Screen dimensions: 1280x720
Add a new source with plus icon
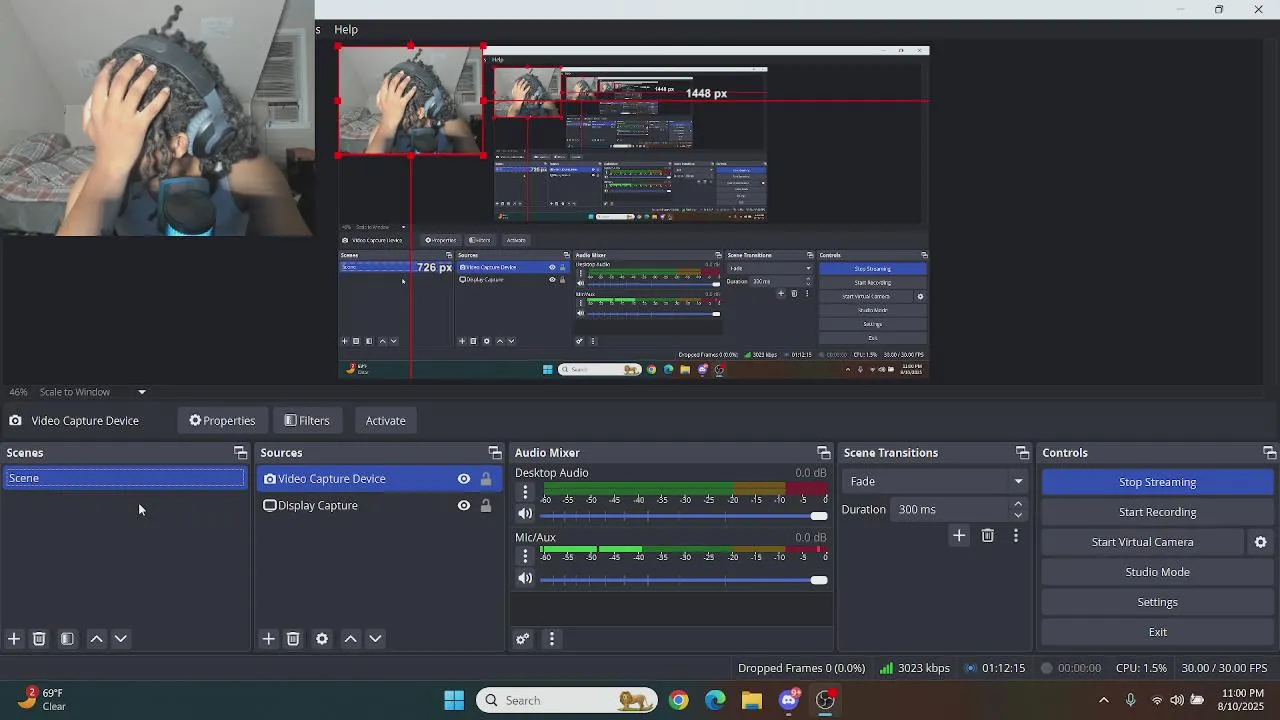(268, 639)
